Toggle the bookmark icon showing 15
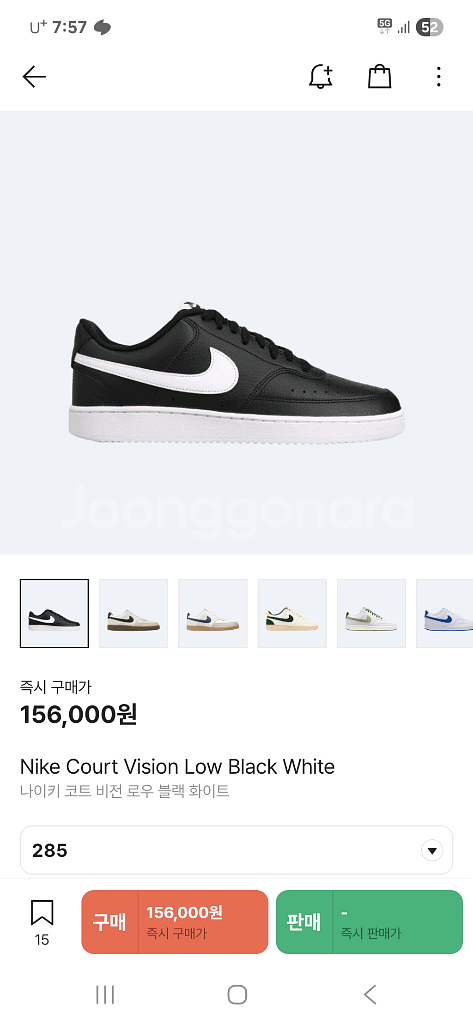 coord(42,921)
